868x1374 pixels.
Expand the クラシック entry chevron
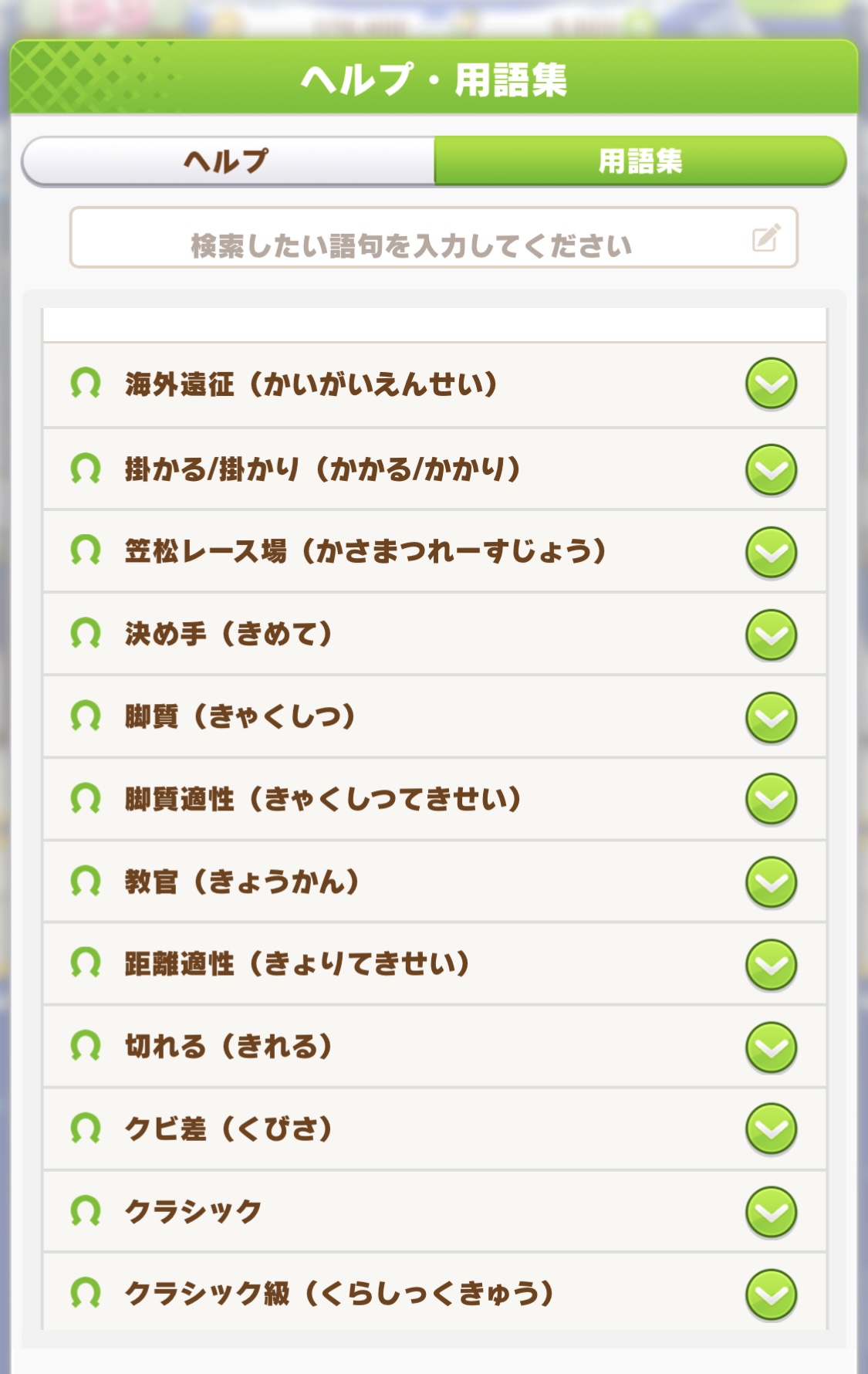[771, 1212]
